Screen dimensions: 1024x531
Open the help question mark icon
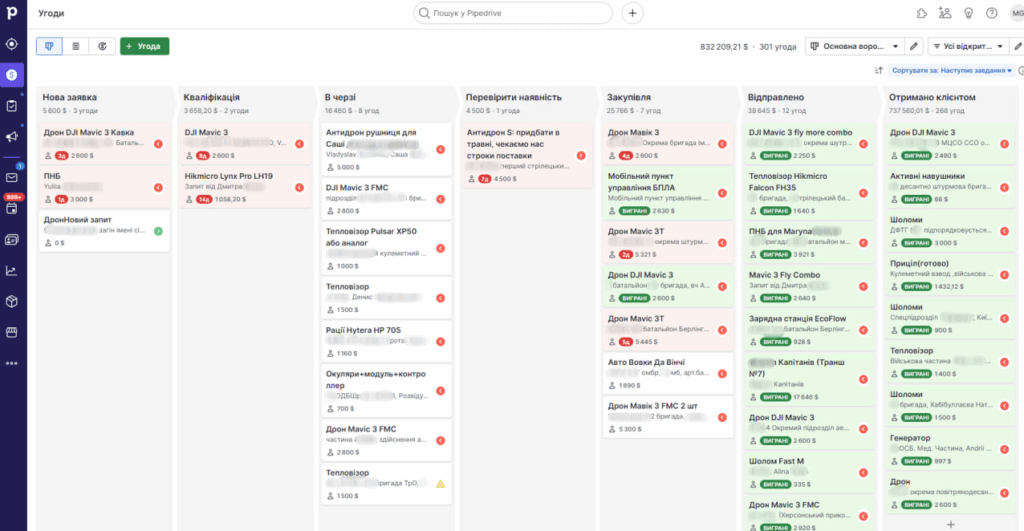[x=991, y=13]
